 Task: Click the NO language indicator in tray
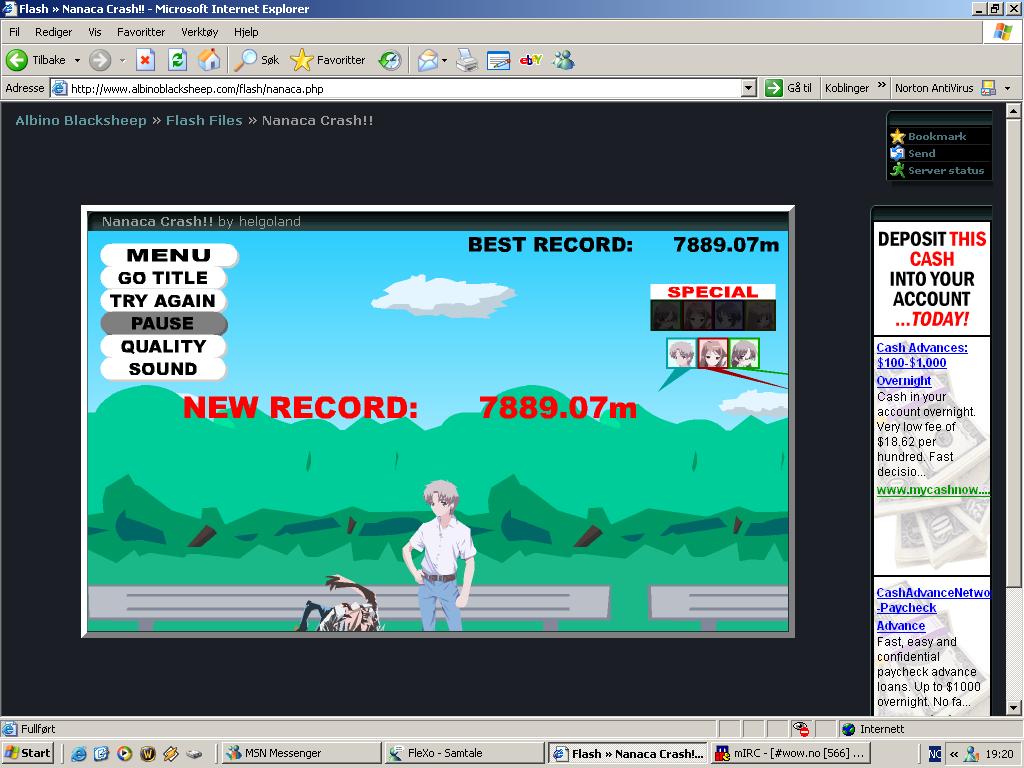[935, 754]
